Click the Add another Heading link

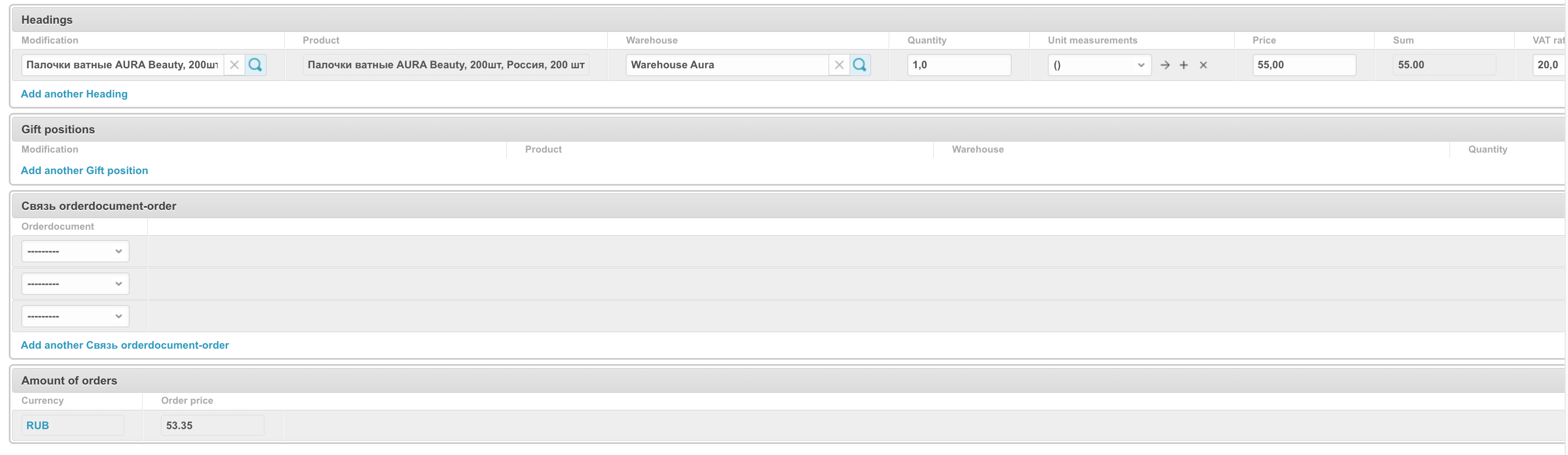74,94
